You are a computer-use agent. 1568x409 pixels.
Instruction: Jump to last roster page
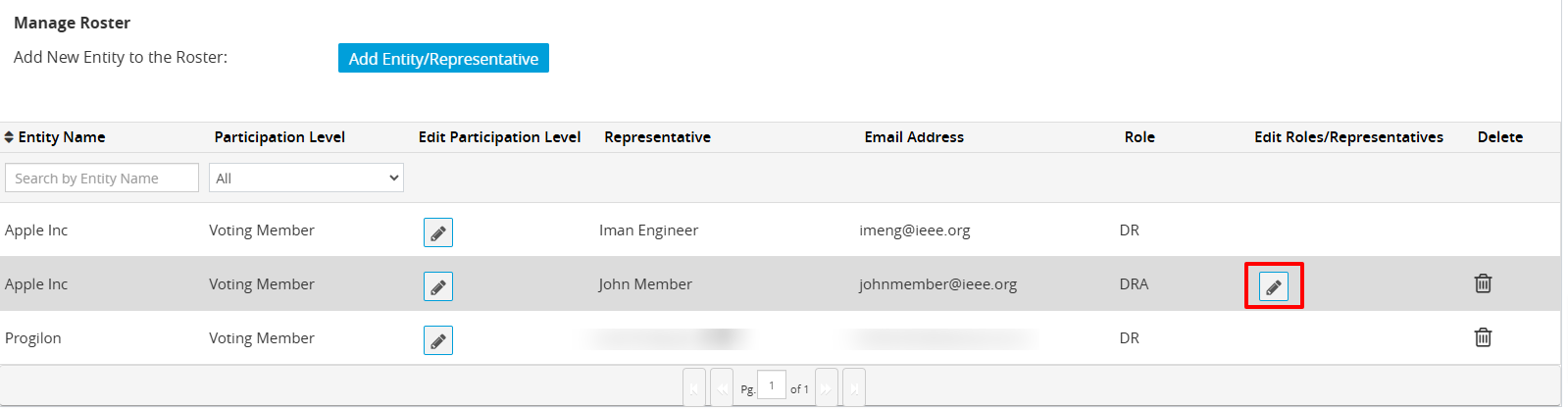tap(854, 387)
